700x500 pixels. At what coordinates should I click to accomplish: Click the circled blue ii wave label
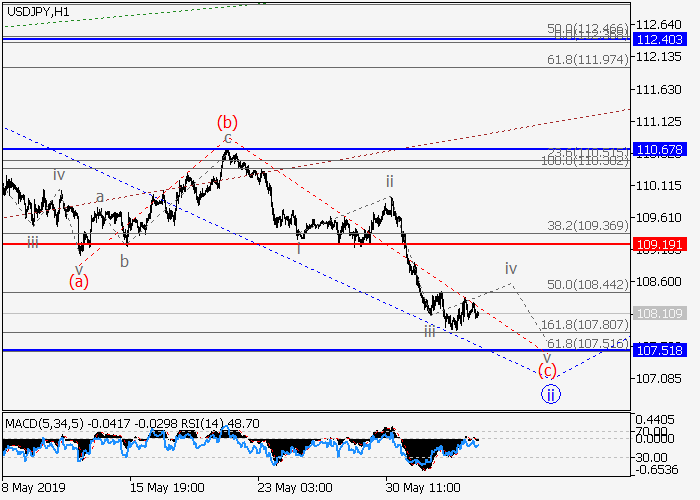tap(550, 393)
